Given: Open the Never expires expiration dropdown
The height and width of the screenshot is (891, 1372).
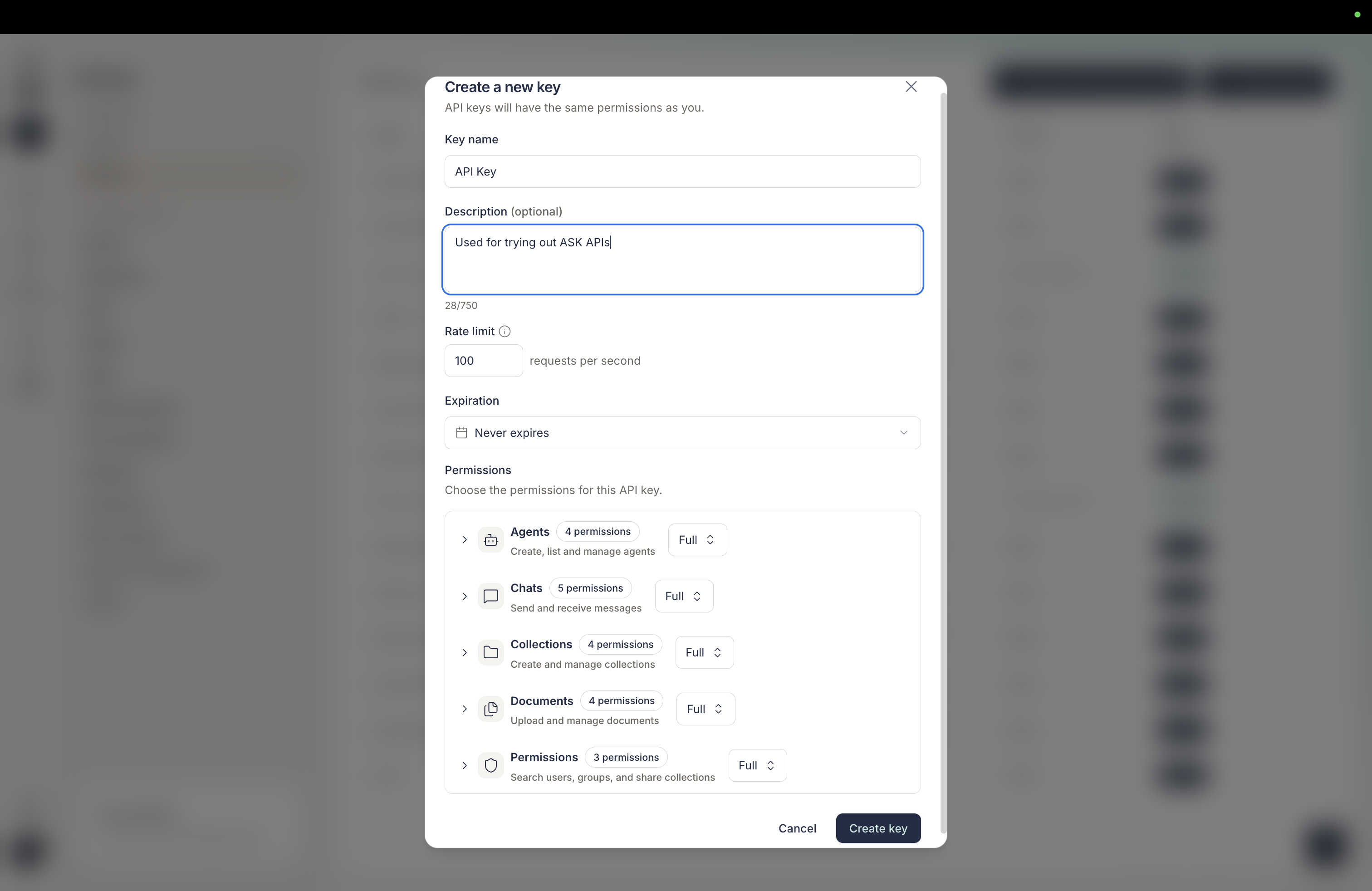Looking at the screenshot, I should pos(682,433).
